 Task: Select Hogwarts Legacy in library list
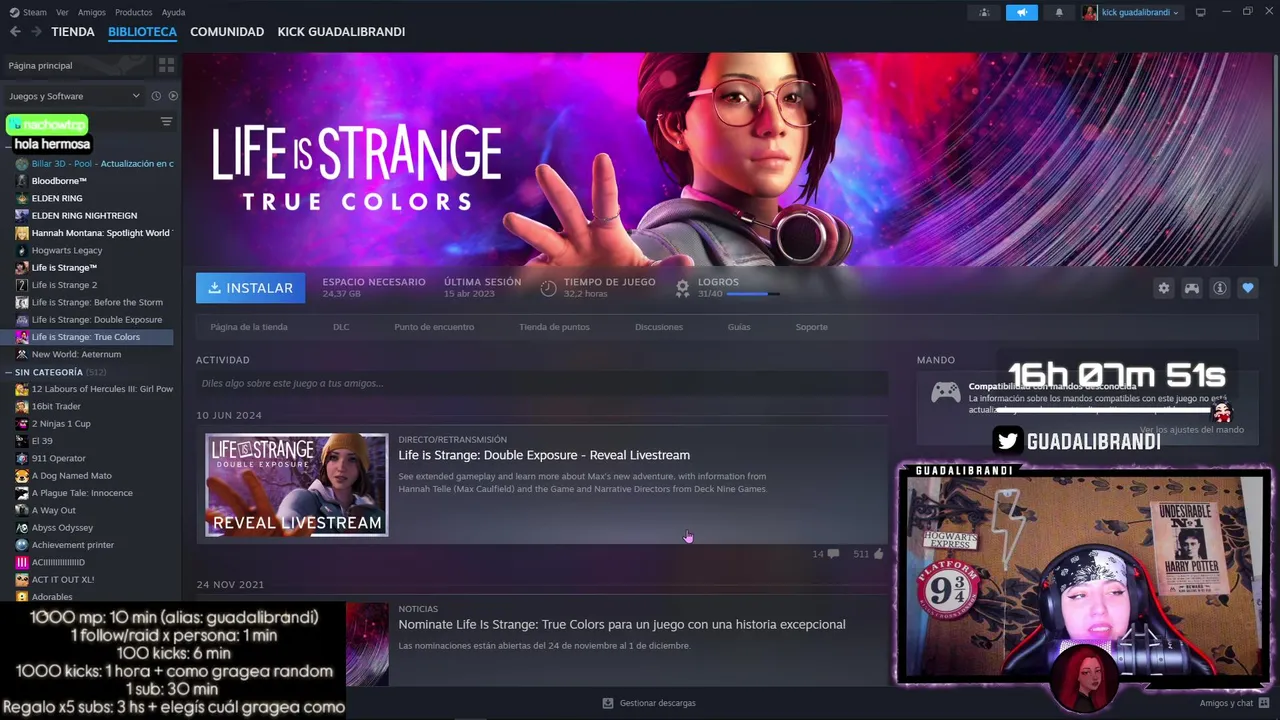67,250
